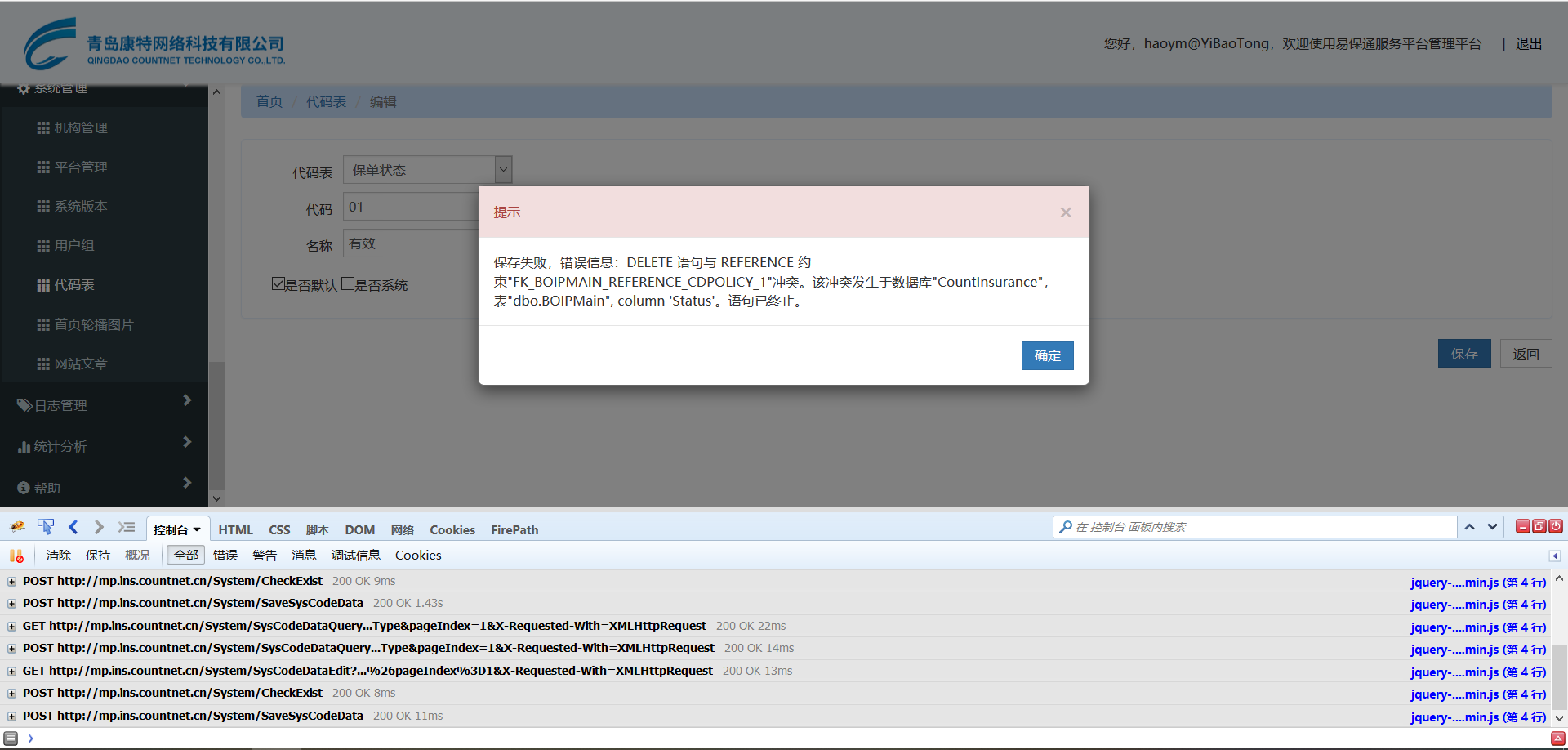Open the 控制台 tab dropdown arrow
Image resolution: width=1568 pixels, height=750 pixels.
pos(197,530)
